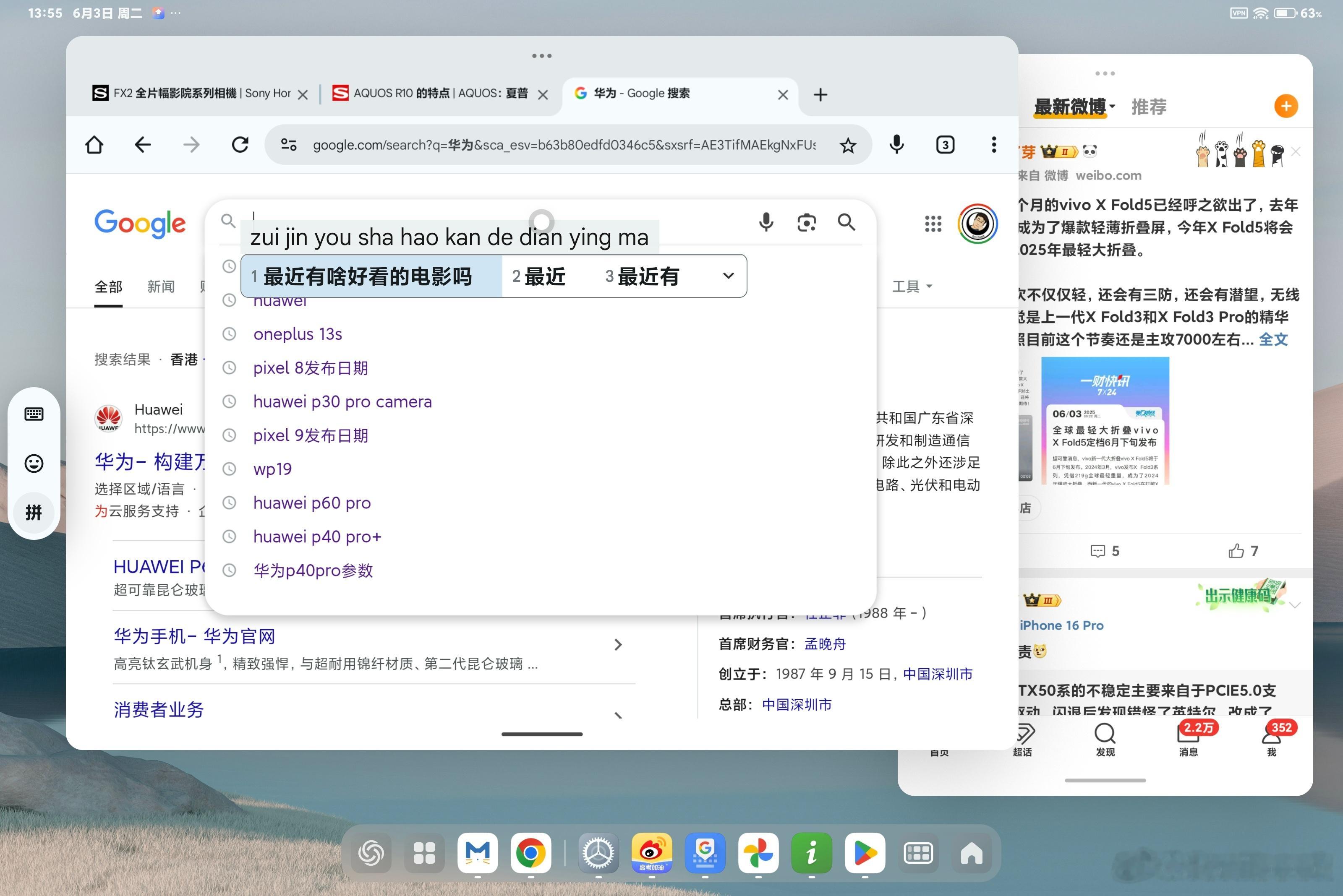Bookmark this page with the star icon
1343x896 pixels.
click(848, 145)
